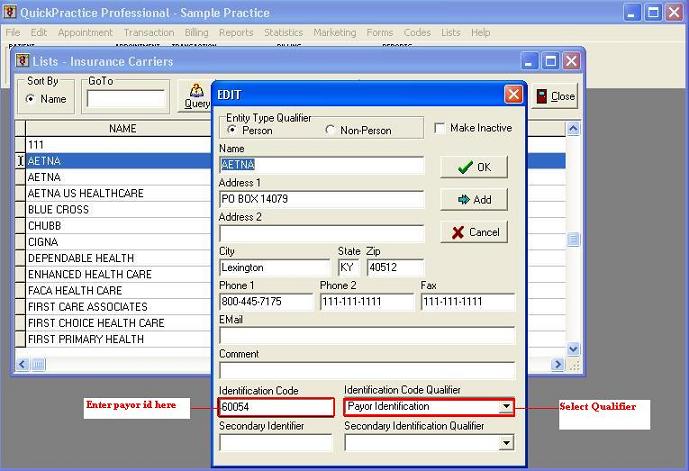Click the GoTo search field
This screenshot has height=471, width=689.
pos(126,99)
